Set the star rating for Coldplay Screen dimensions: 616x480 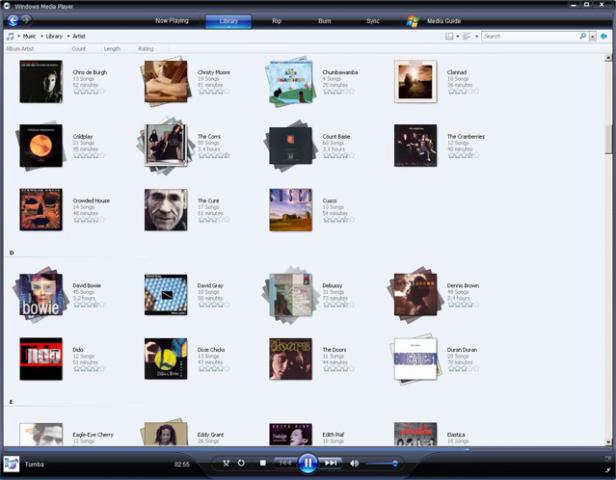tap(89, 156)
